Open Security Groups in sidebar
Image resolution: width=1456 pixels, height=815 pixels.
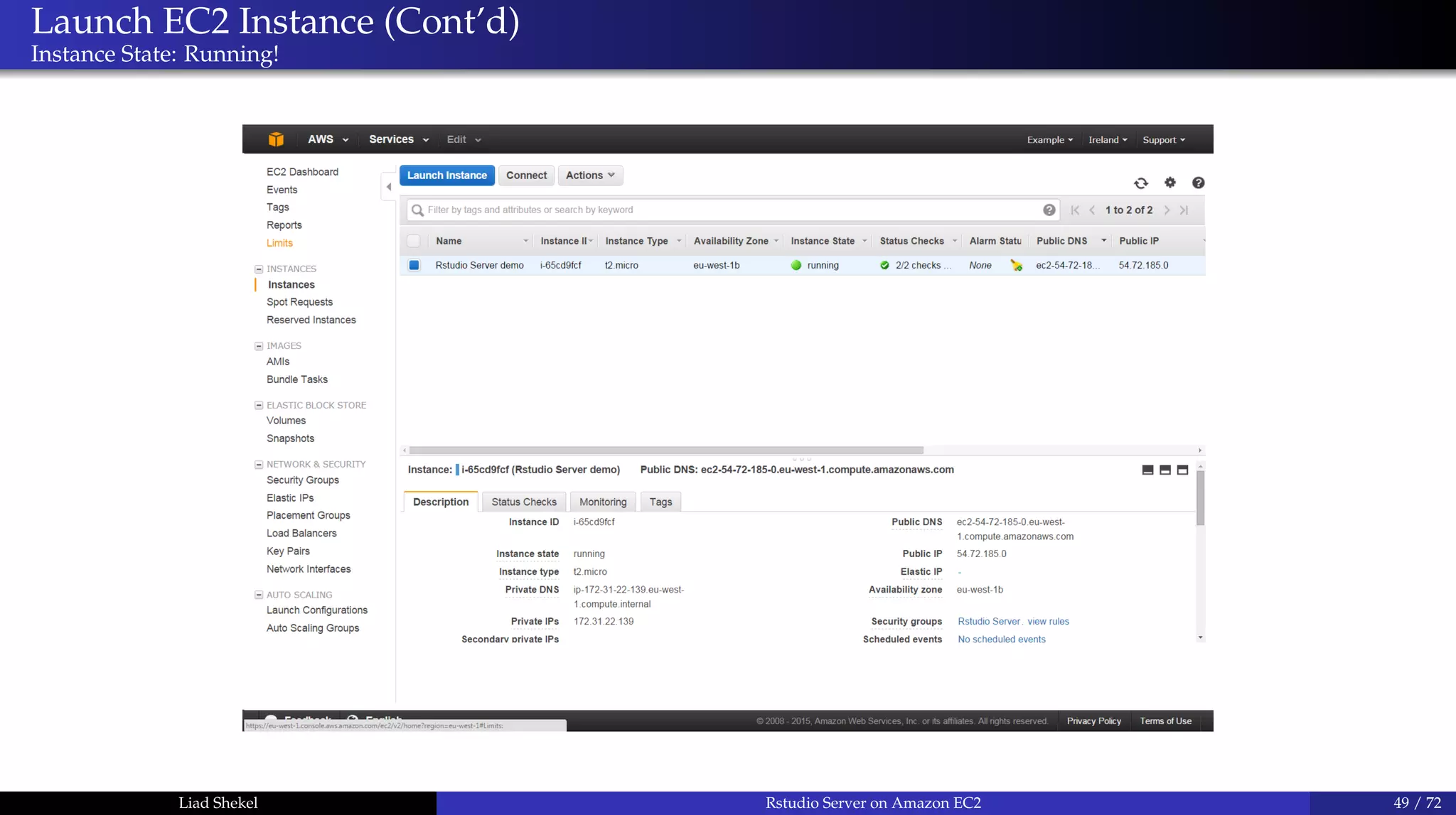click(303, 480)
